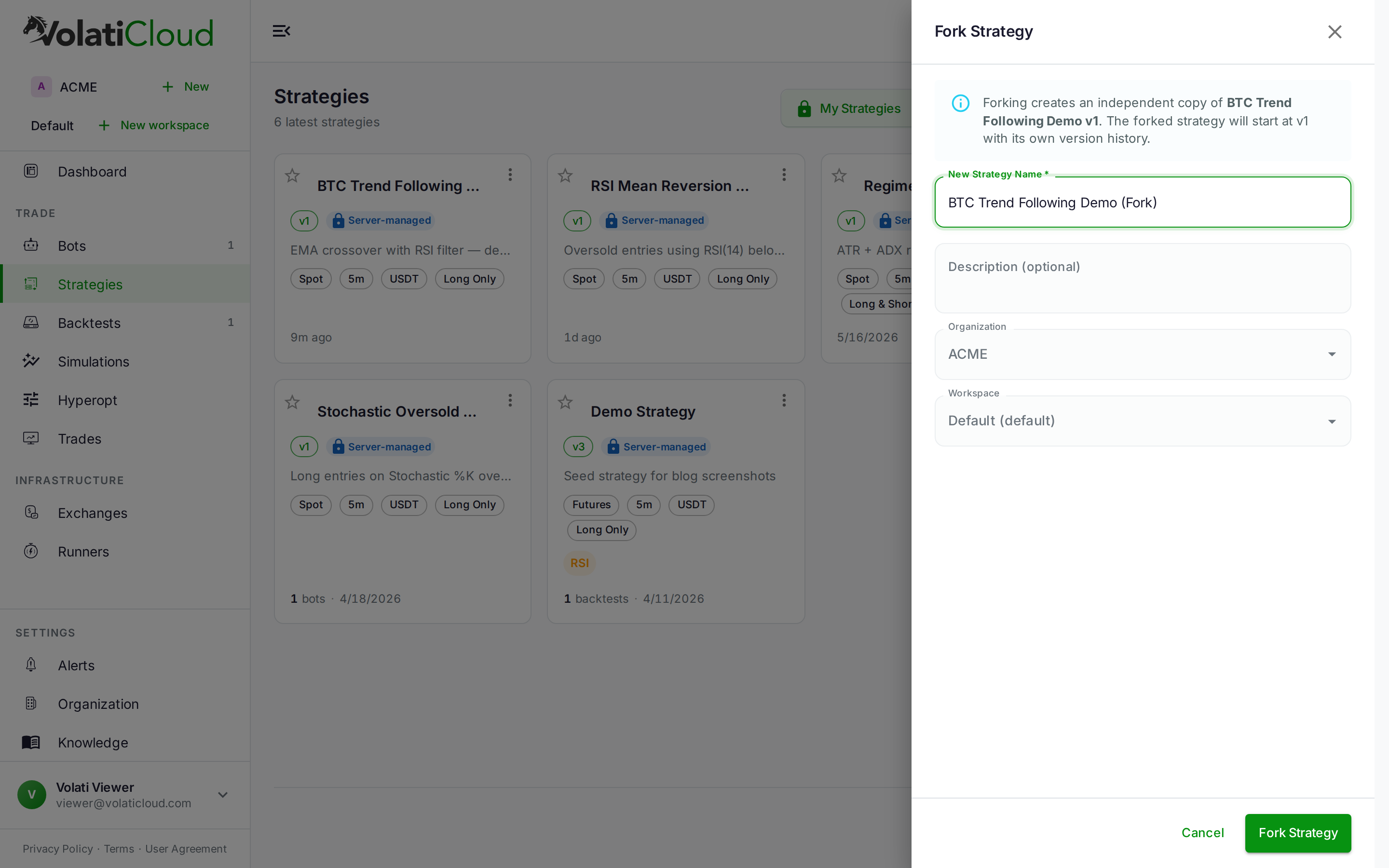Cancel the fork dialog
1389x868 pixels.
[1202, 832]
